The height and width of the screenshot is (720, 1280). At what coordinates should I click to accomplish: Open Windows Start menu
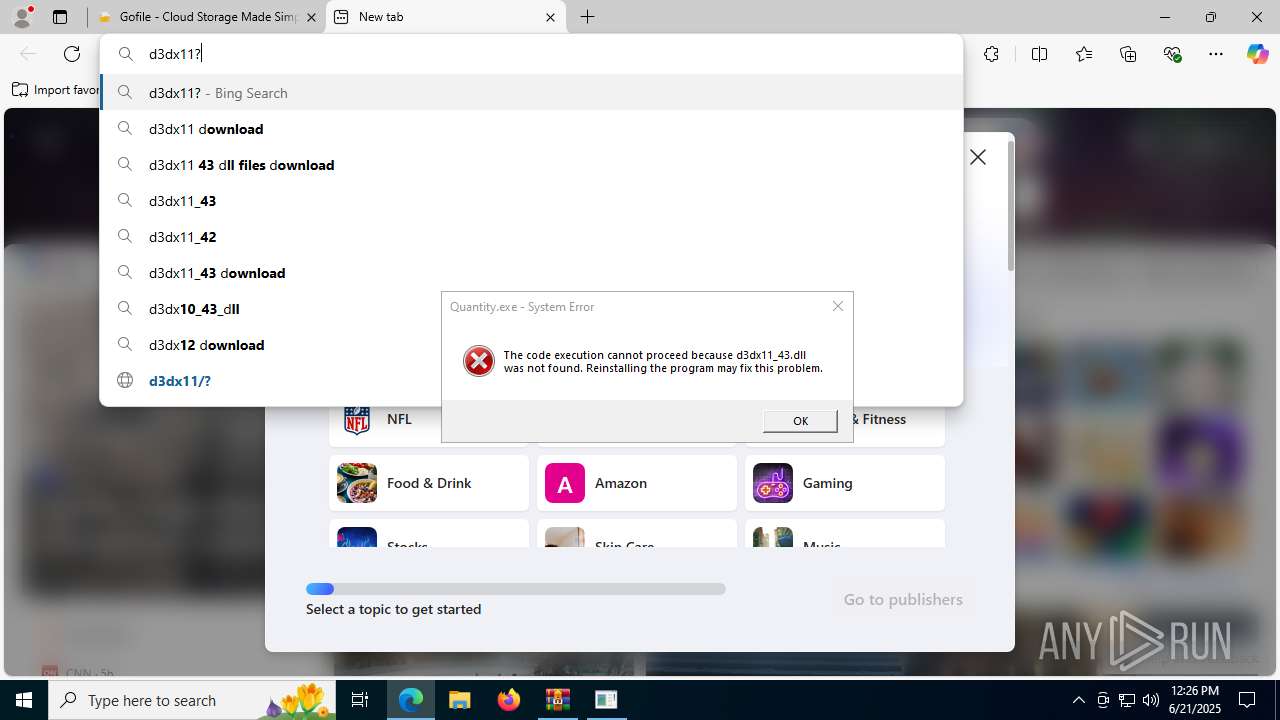(x=24, y=700)
